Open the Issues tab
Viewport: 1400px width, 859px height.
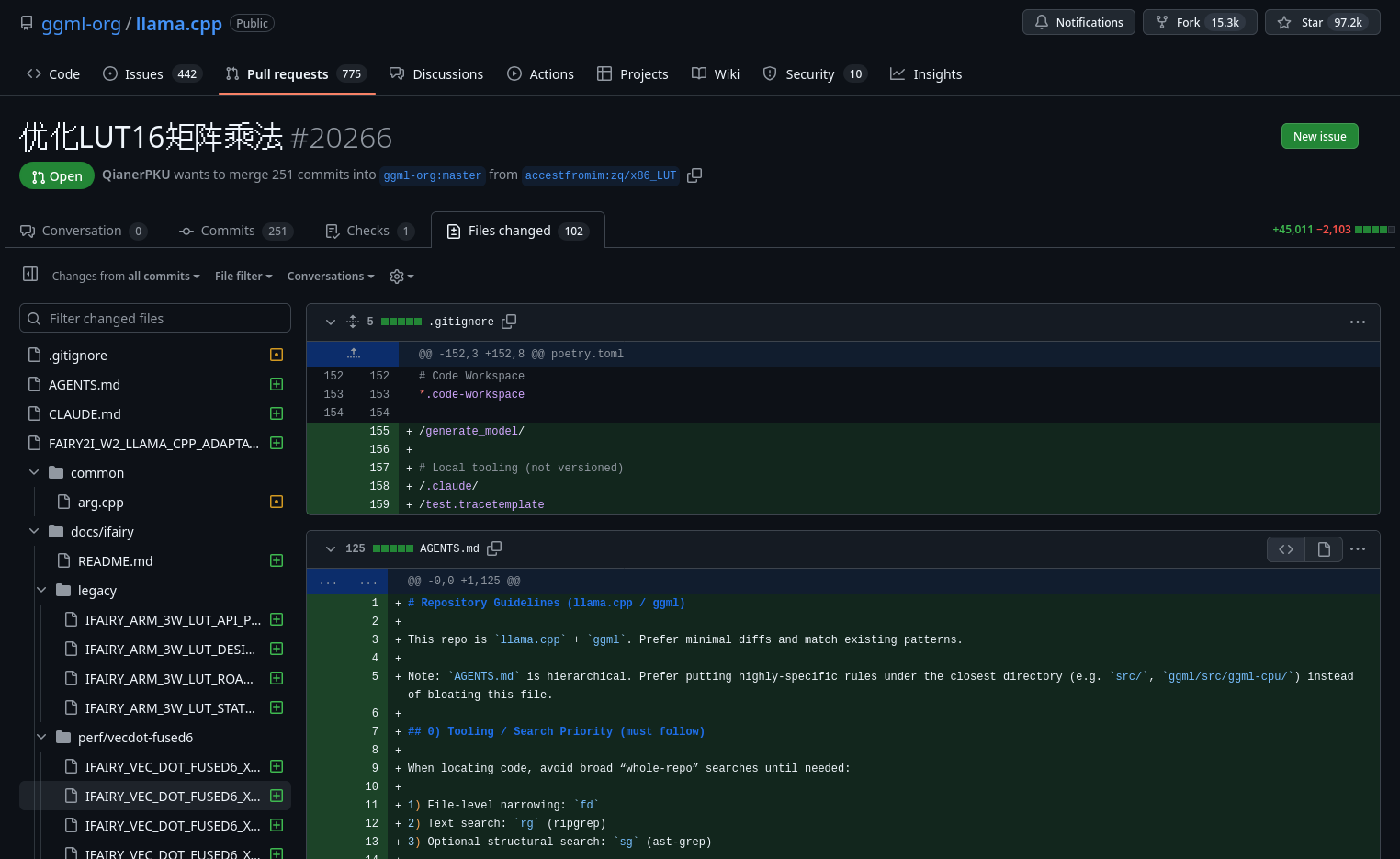click(152, 74)
